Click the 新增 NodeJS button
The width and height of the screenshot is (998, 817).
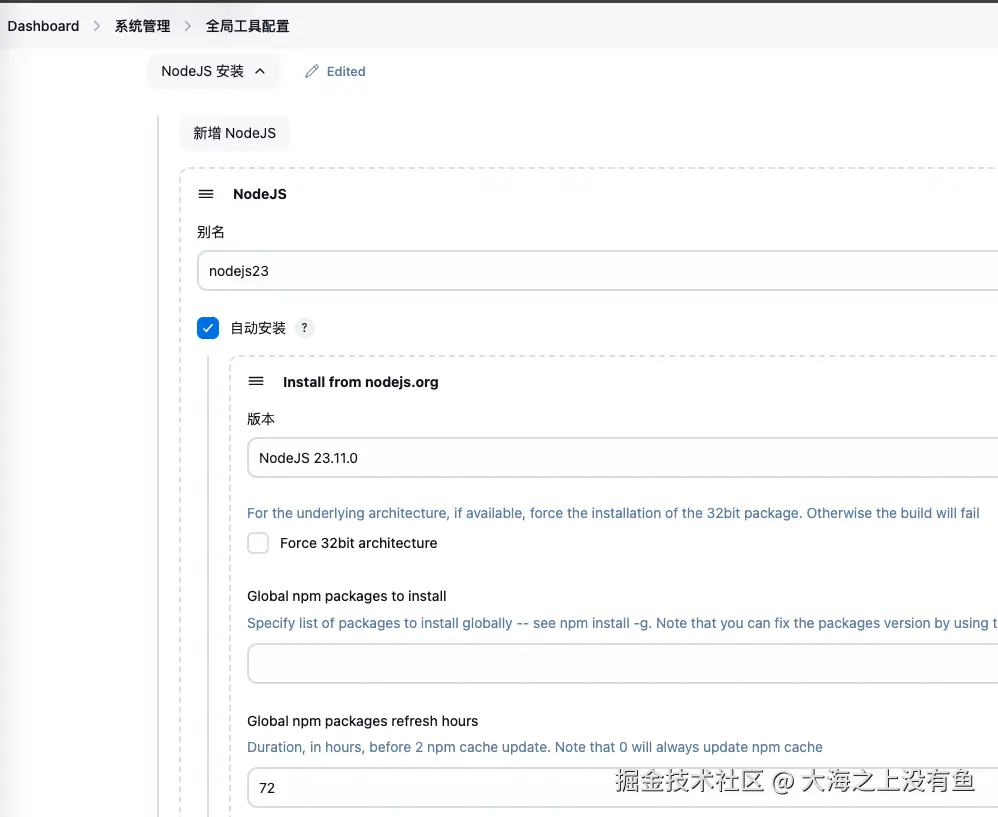[234, 133]
